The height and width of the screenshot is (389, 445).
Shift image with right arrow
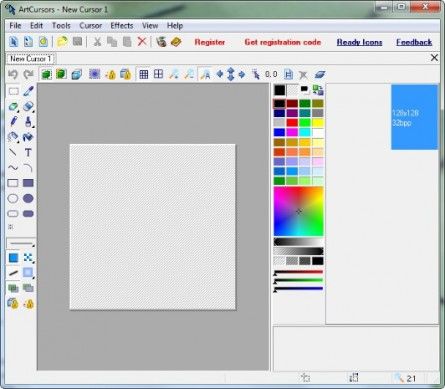pos(242,74)
